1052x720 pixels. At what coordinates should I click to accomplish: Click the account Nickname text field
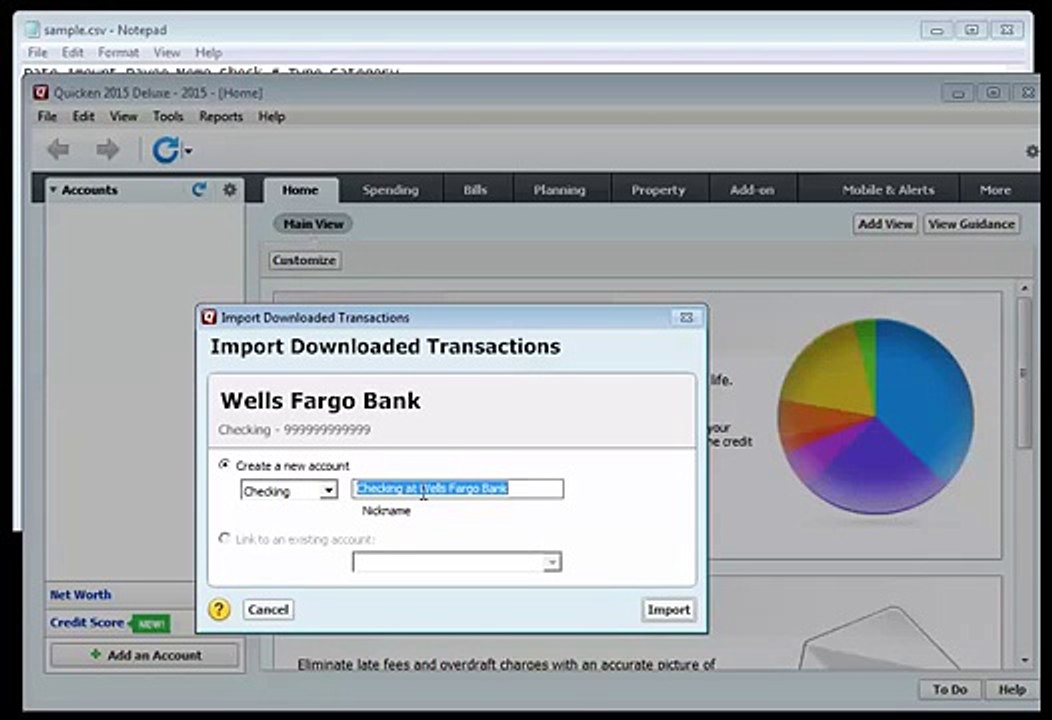[458, 488]
